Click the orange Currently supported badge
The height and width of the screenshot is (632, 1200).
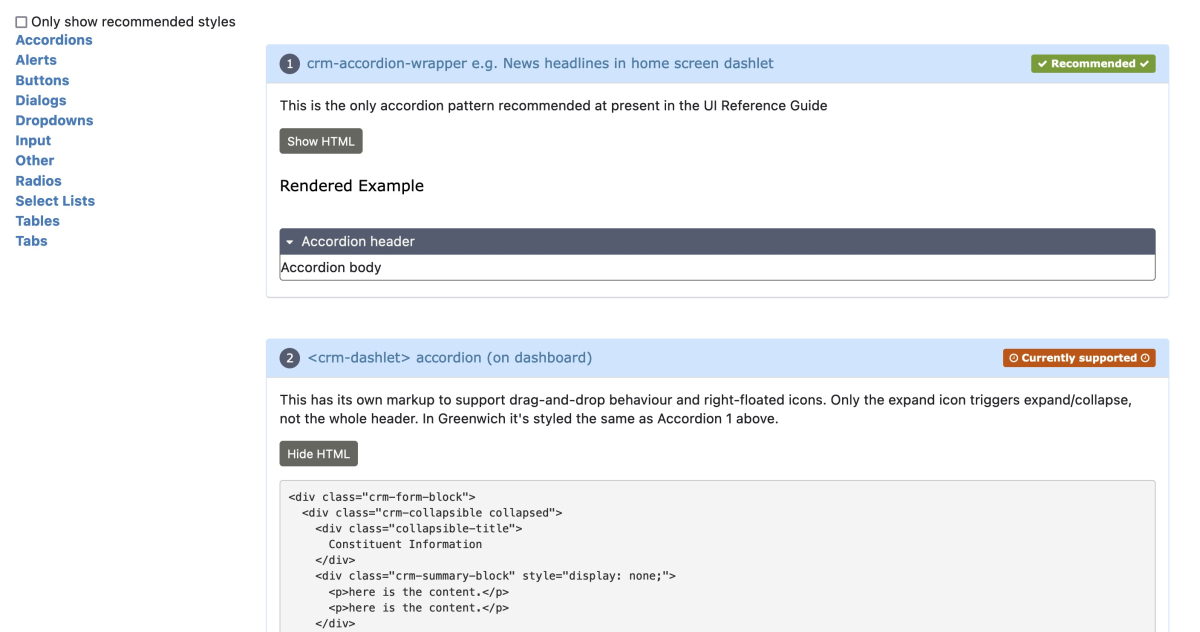[1079, 358]
